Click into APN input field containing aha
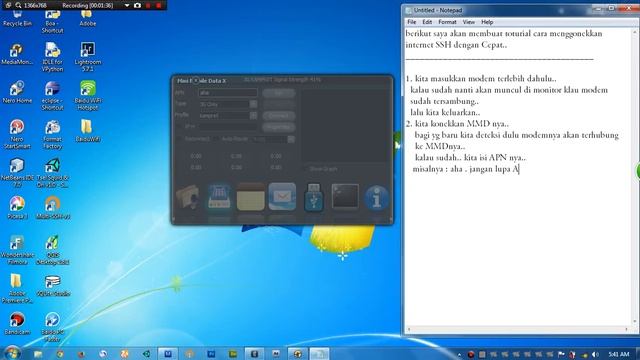The image size is (640, 360). (228, 93)
